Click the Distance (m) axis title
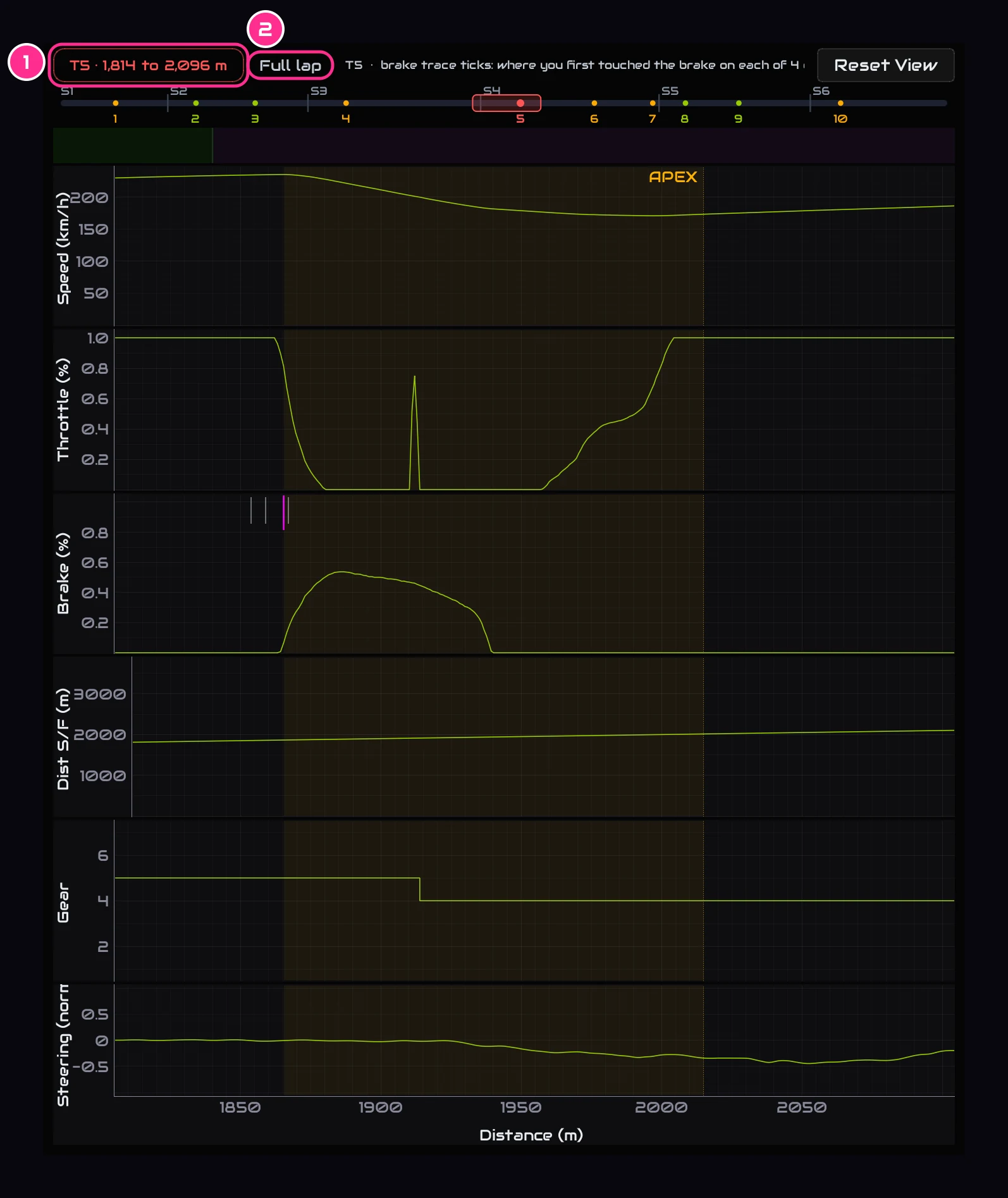Image resolution: width=1008 pixels, height=1198 pixels. click(531, 1135)
